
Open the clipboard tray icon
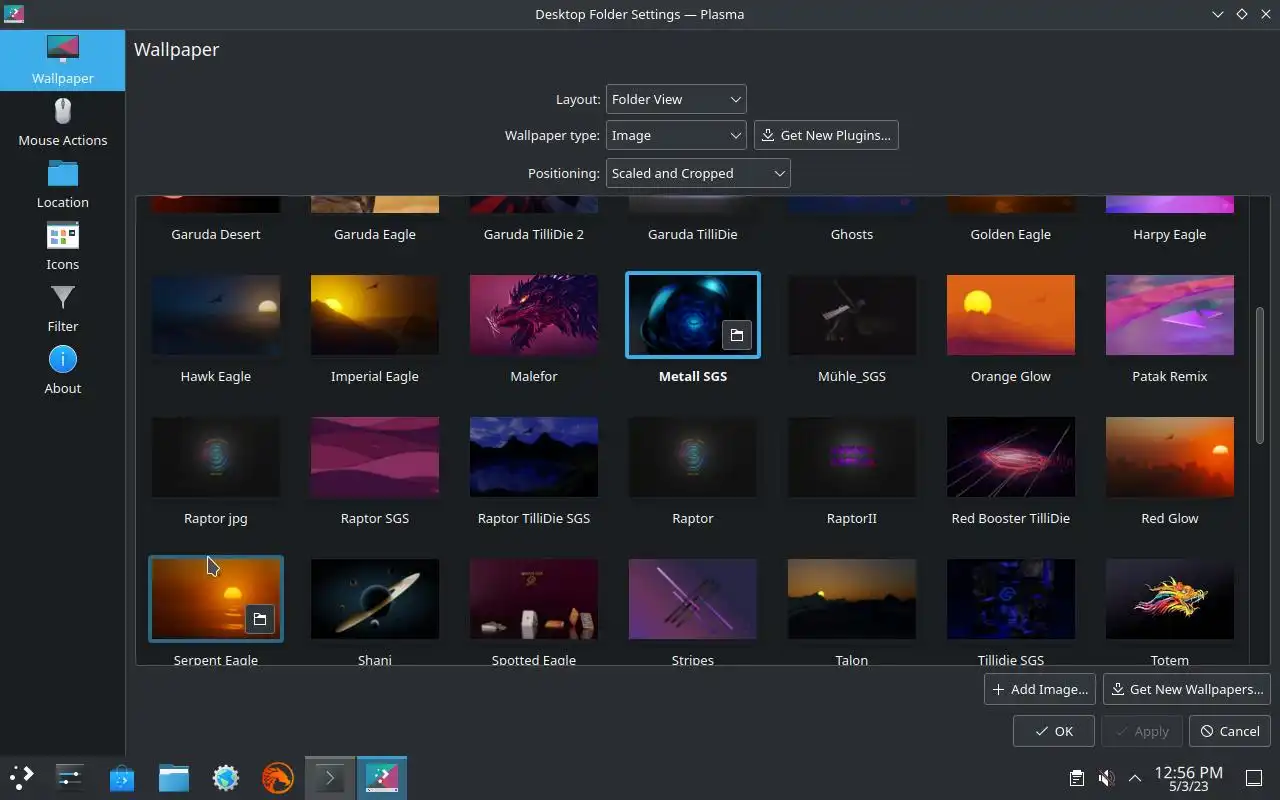click(x=1077, y=778)
